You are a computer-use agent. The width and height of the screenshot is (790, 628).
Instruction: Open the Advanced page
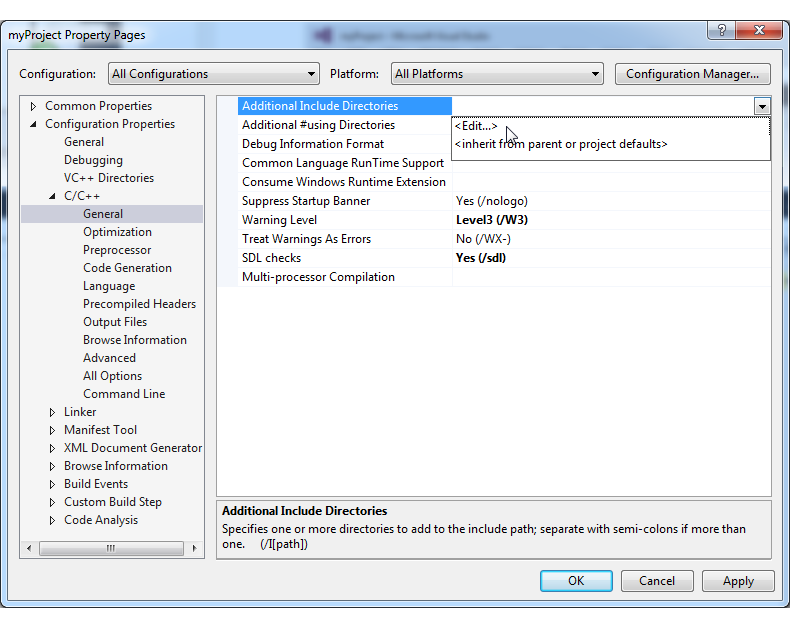click(109, 358)
